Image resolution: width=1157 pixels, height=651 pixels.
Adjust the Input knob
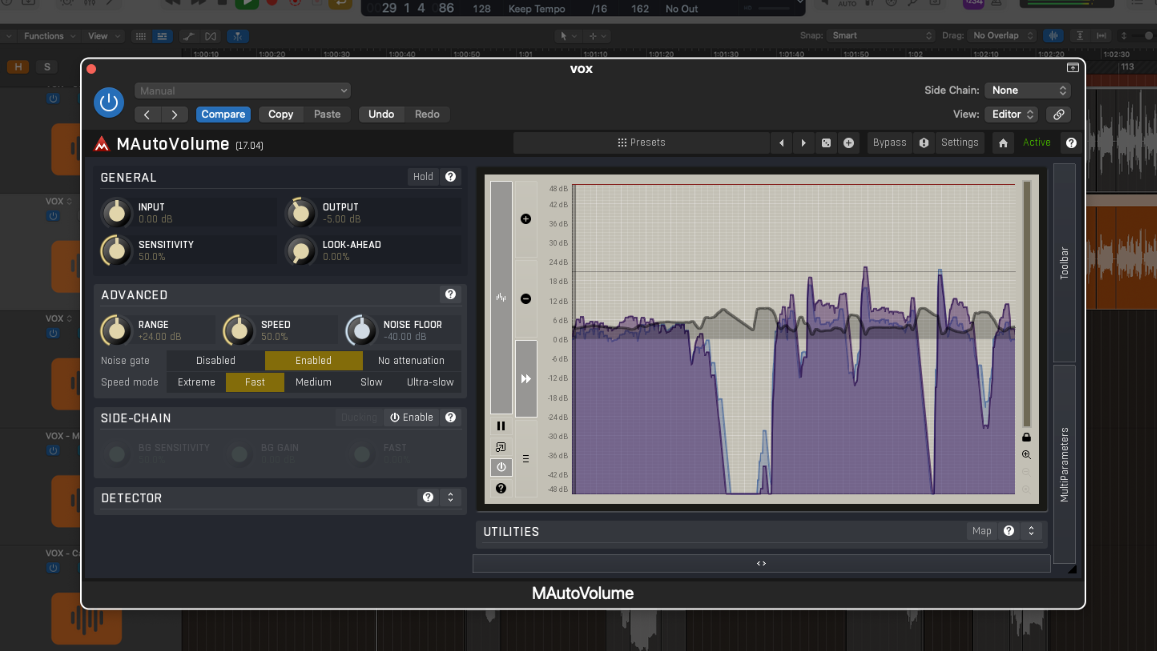coord(116,213)
